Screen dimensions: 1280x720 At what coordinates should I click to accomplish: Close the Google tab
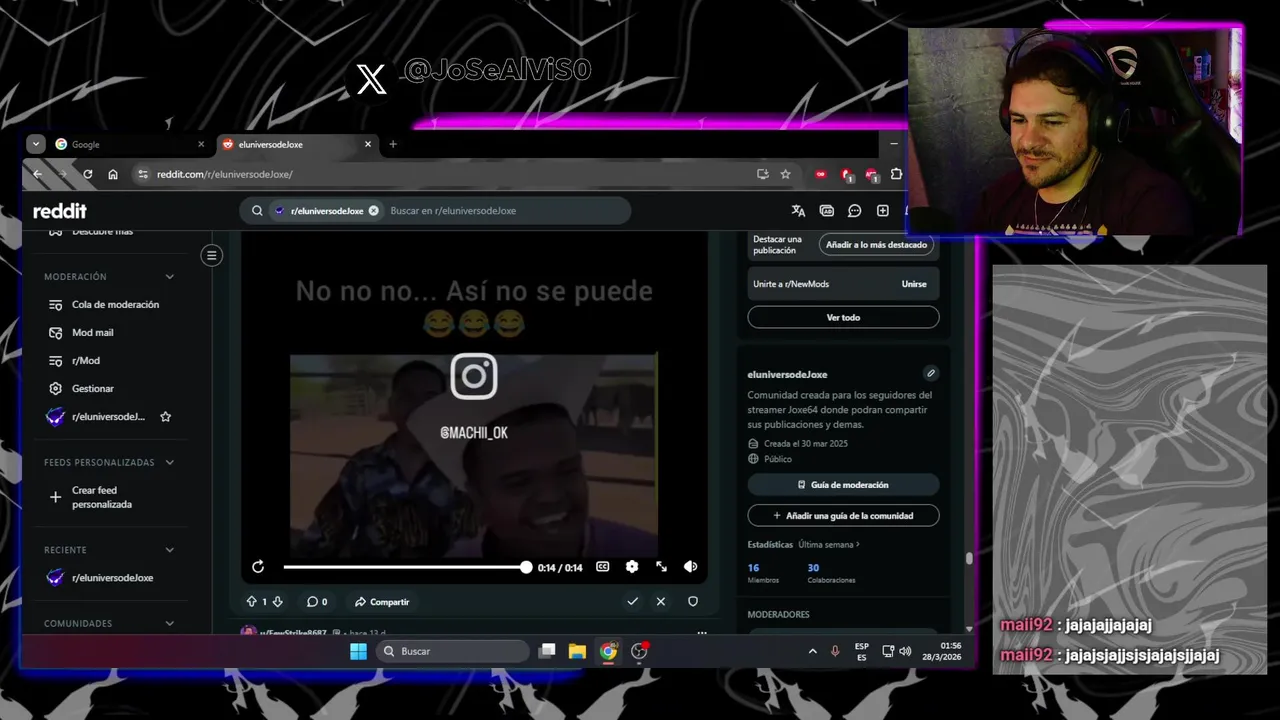(x=201, y=144)
